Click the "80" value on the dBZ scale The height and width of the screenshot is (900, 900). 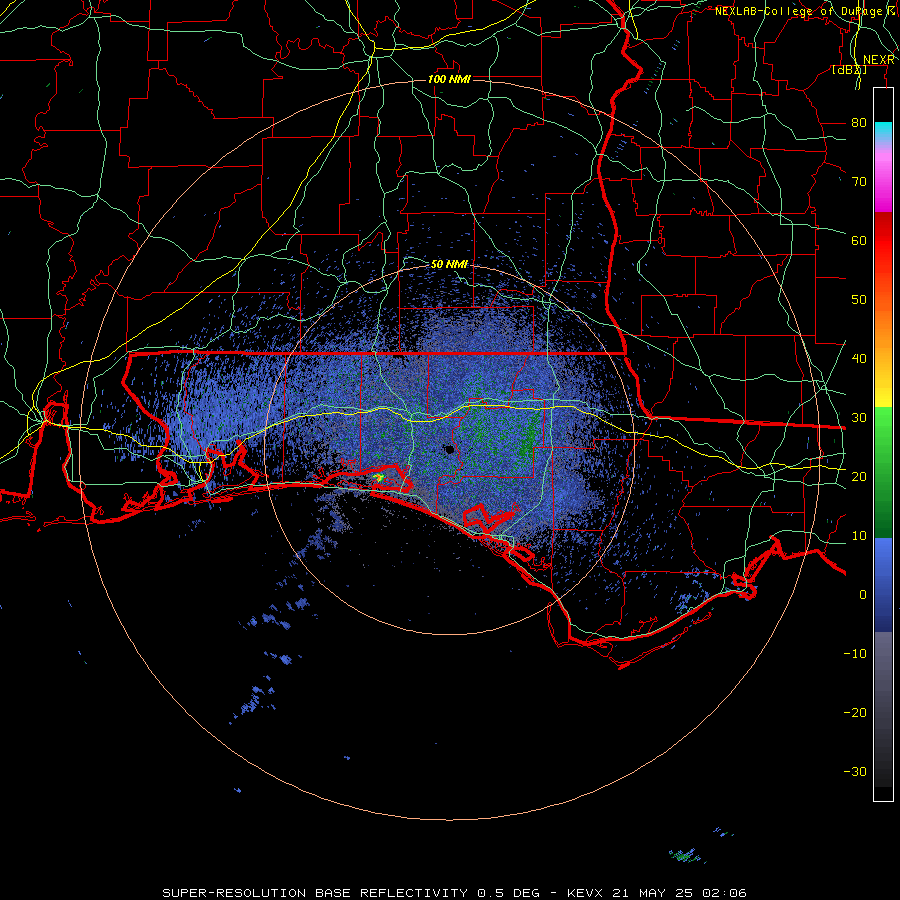(x=859, y=123)
